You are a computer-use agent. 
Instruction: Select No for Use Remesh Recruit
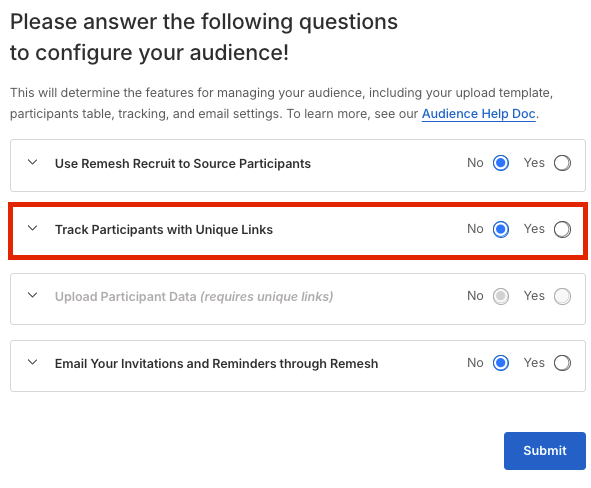[x=501, y=163]
